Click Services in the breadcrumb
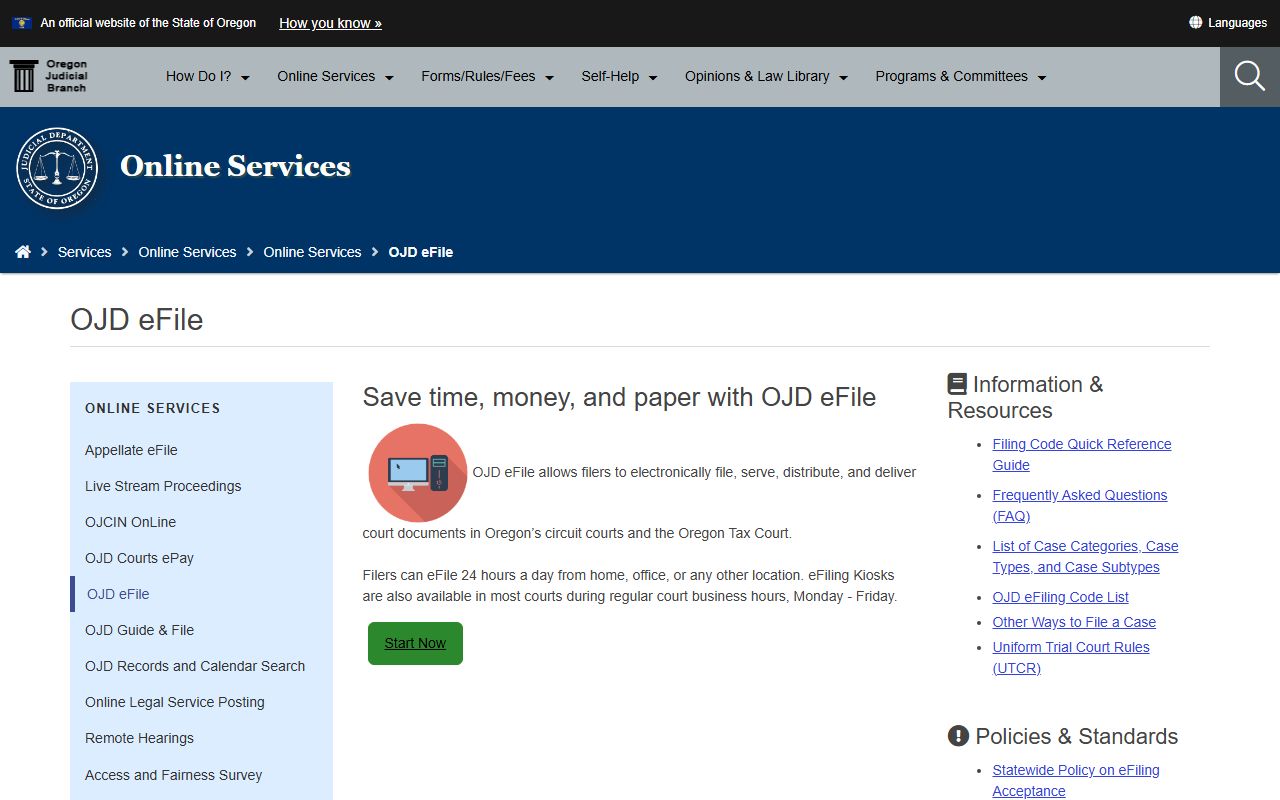1280x800 pixels. 84,252
